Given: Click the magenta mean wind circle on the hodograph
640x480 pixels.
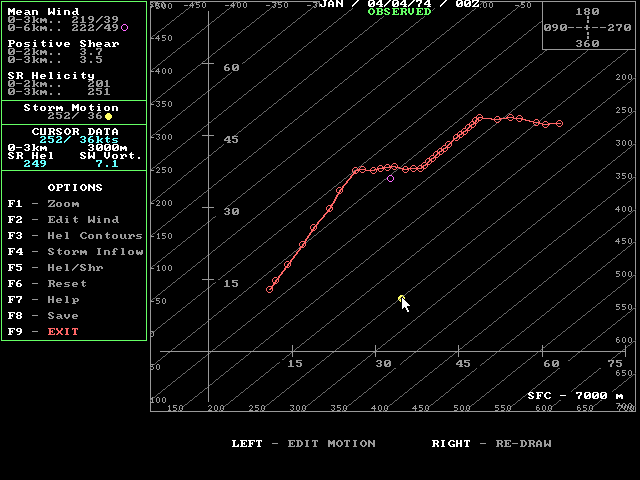Looking at the screenshot, I should pos(390,178).
